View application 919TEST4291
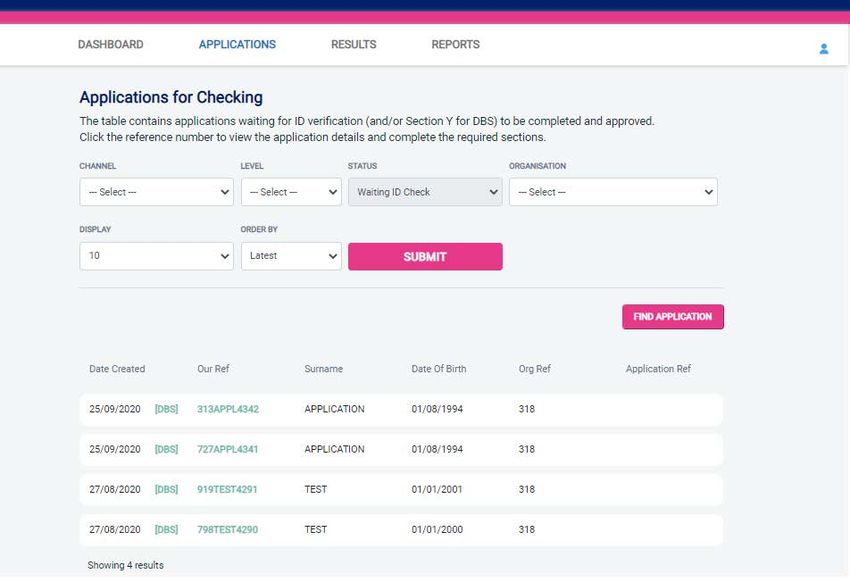 pyautogui.click(x=227, y=489)
